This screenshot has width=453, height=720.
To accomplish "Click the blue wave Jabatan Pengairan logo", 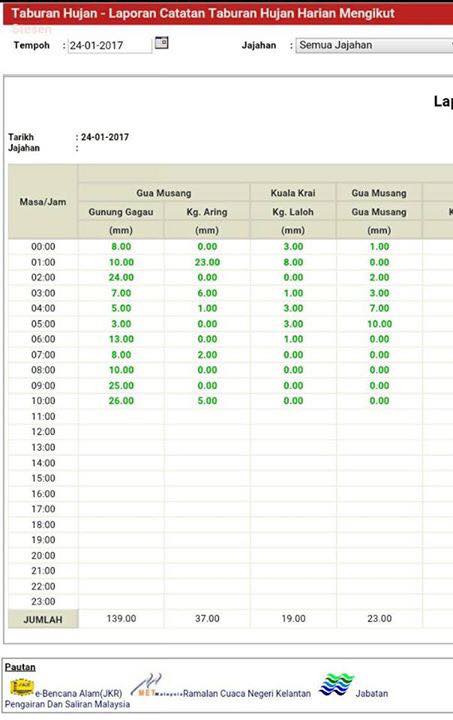I will pyautogui.click(x=337, y=684).
